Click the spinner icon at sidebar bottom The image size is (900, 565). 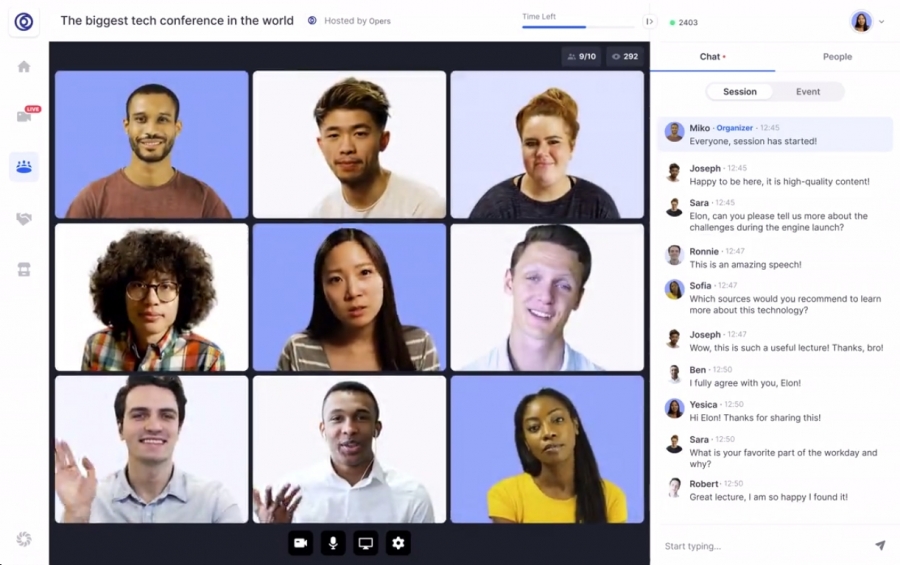[x=24, y=539]
